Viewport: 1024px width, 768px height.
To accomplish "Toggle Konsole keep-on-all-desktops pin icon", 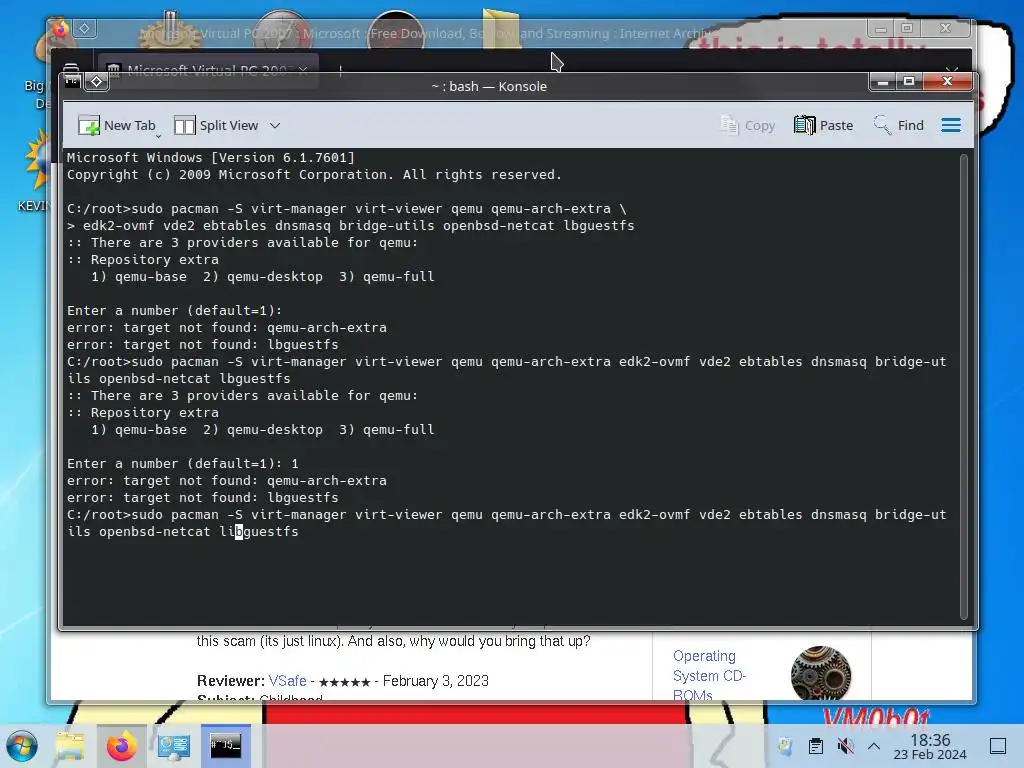I will pos(97,82).
